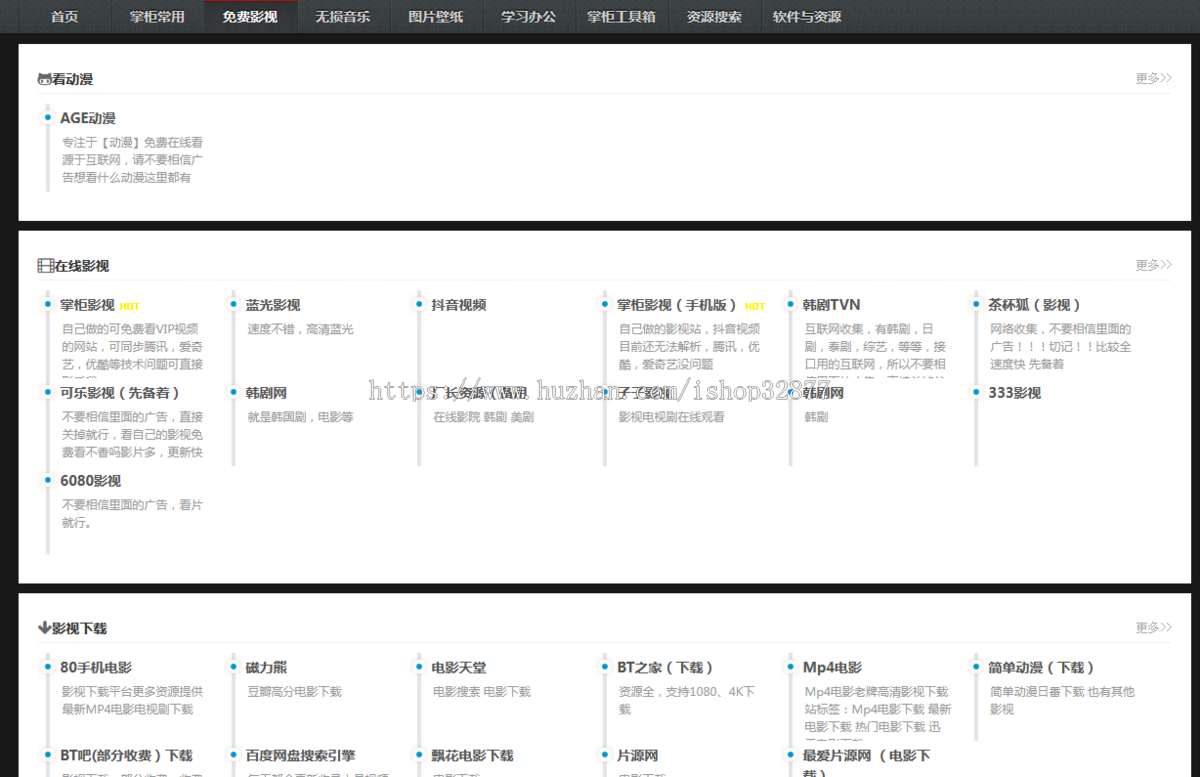Click the 看动漫 section heading
1200x777 pixels.
(72, 79)
